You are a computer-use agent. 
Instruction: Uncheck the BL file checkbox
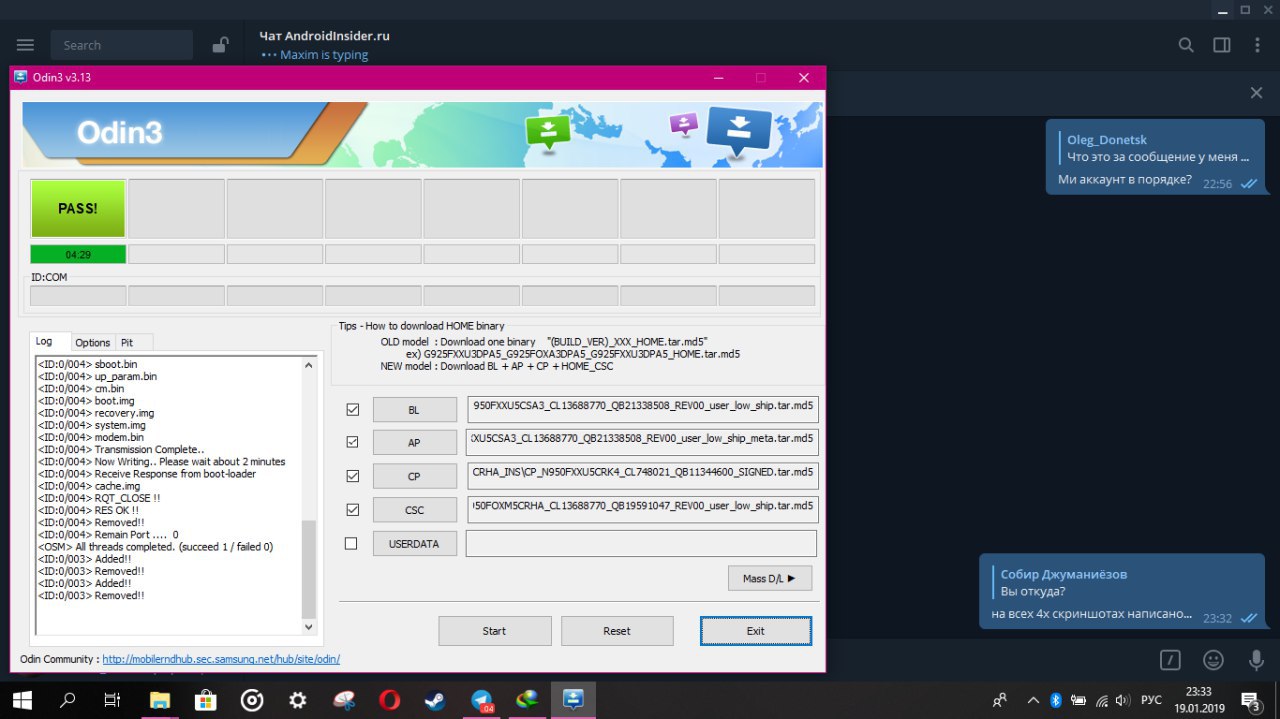(352, 409)
